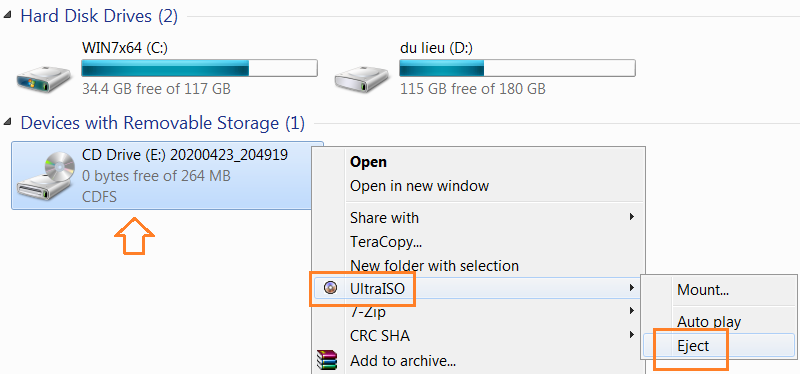800x374 pixels.
Task: Click the UltraISO disc icon in menu
Action: [331, 288]
